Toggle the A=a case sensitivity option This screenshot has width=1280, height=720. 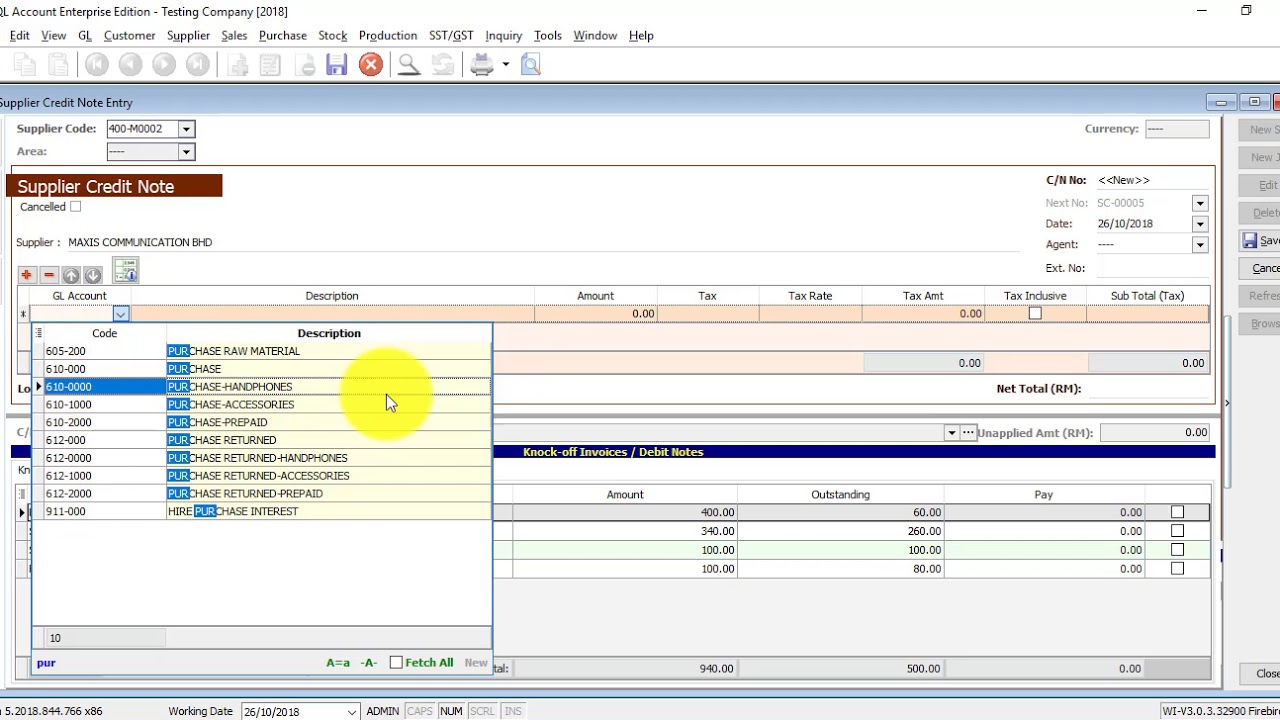(x=338, y=663)
